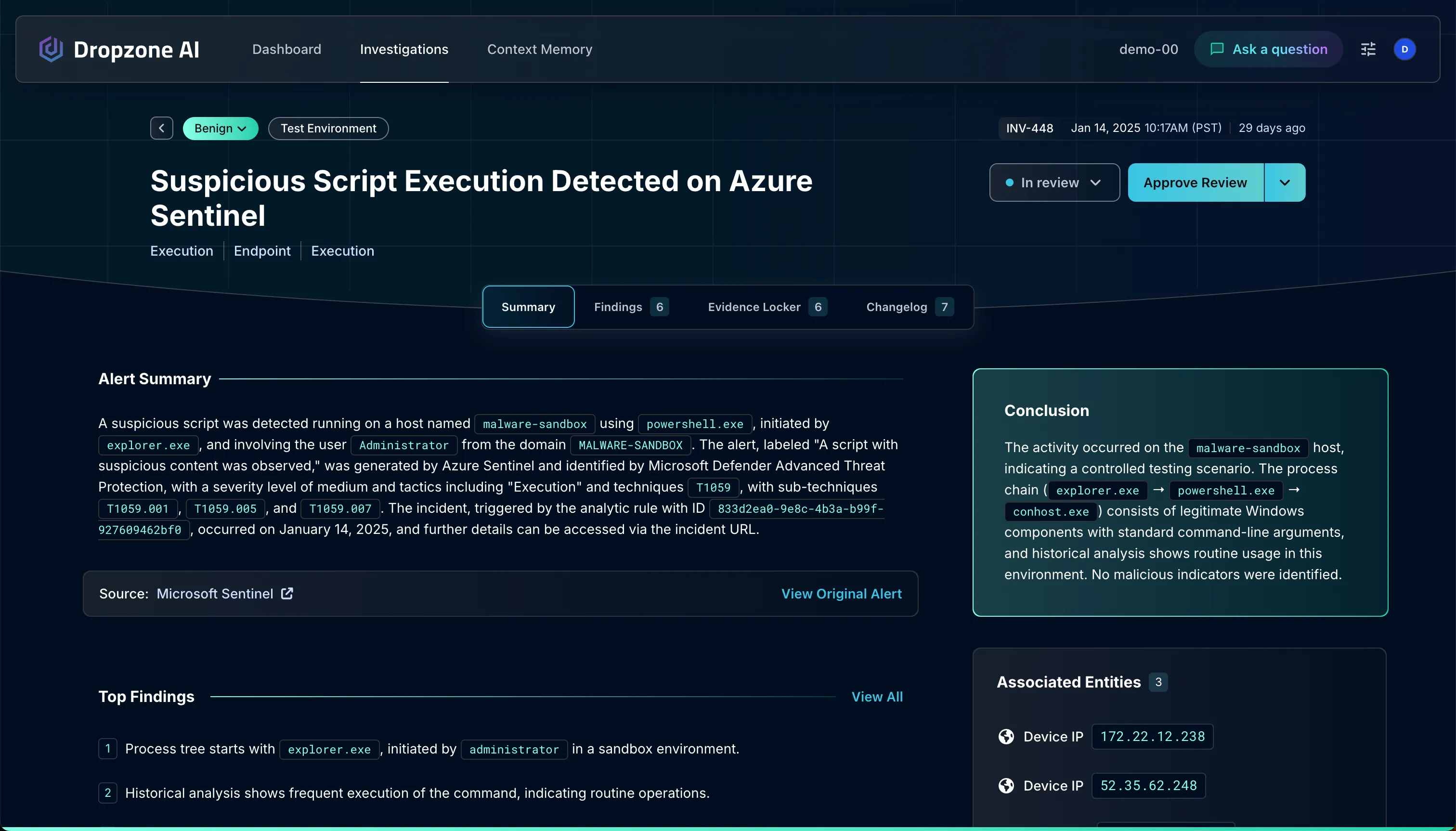Open the In review status dropdown
The width and height of the screenshot is (1456, 831).
click(1053, 182)
